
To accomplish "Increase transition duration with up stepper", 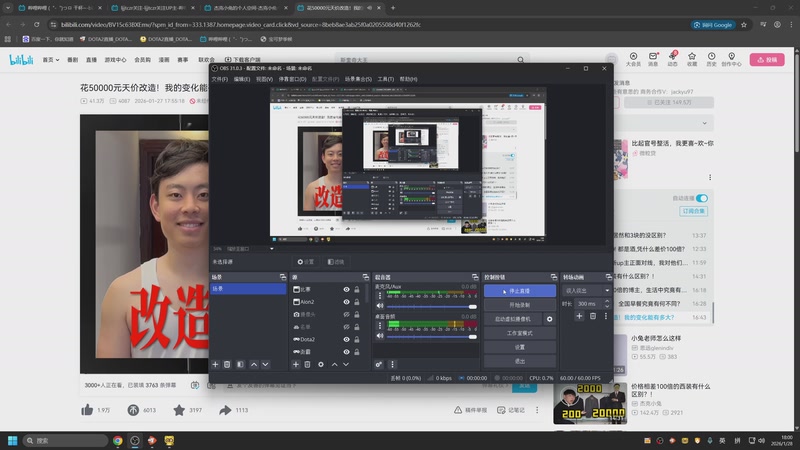I will (607, 301).
